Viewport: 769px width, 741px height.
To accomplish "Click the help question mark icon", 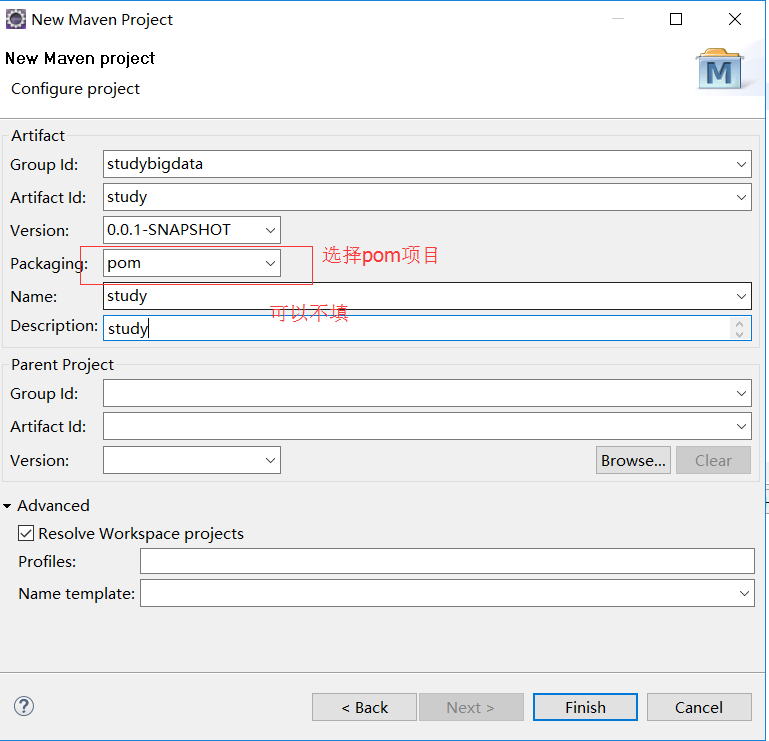I will pyautogui.click(x=24, y=706).
